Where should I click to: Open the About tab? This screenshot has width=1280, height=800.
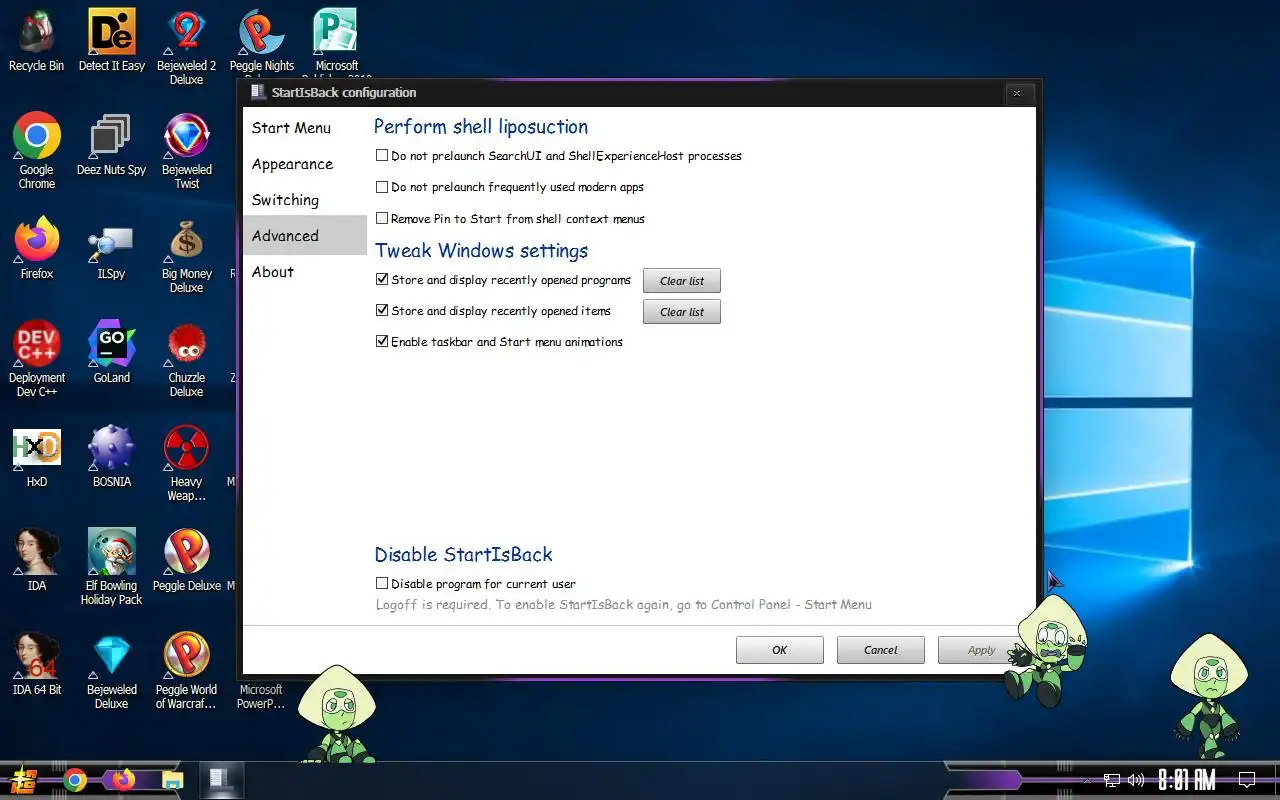point(305,272)
